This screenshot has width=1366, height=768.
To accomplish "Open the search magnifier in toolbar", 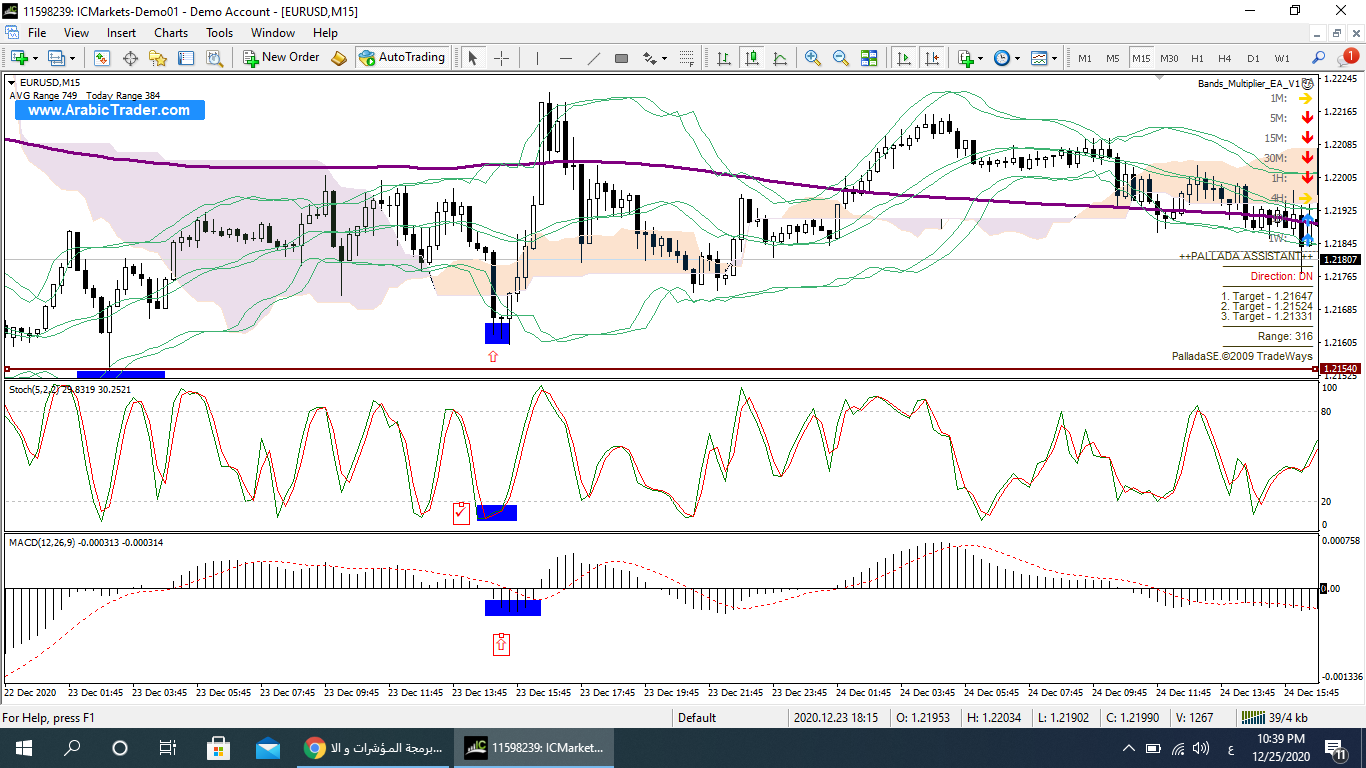I will tap(1319, 58).
